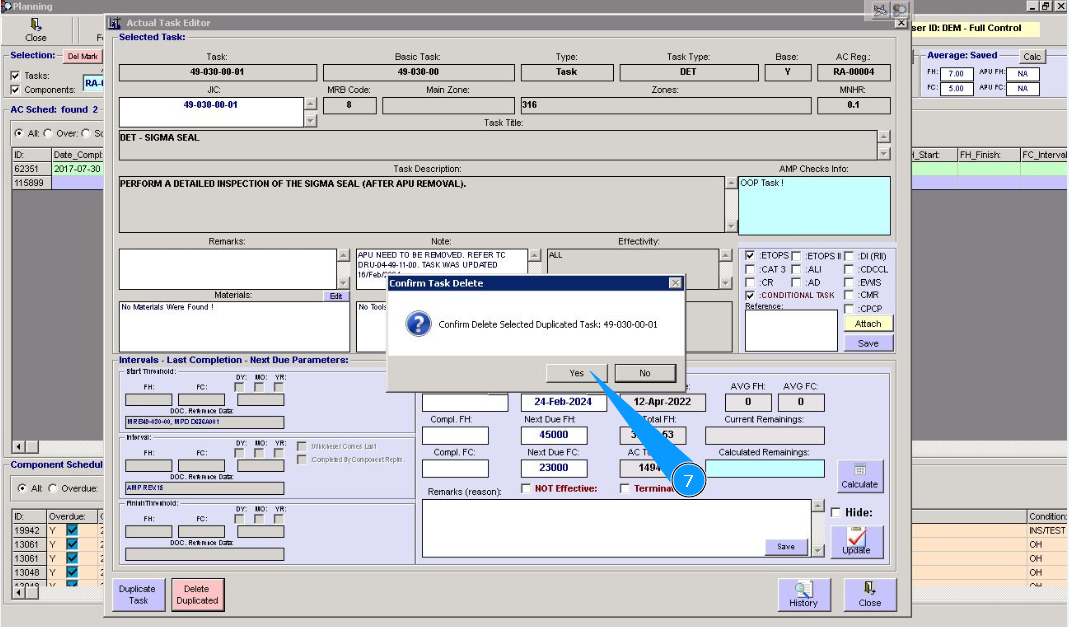The width and height of the screenshot is (1069, 629).
Task: Toggle the ALI checkbox
Action: [796, 269]
